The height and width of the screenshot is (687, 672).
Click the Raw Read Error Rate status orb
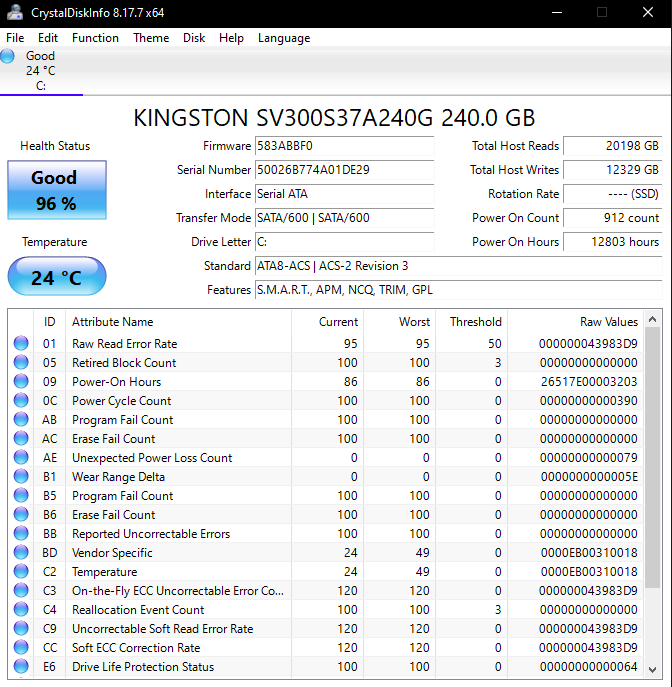click(x=21, y=343)
